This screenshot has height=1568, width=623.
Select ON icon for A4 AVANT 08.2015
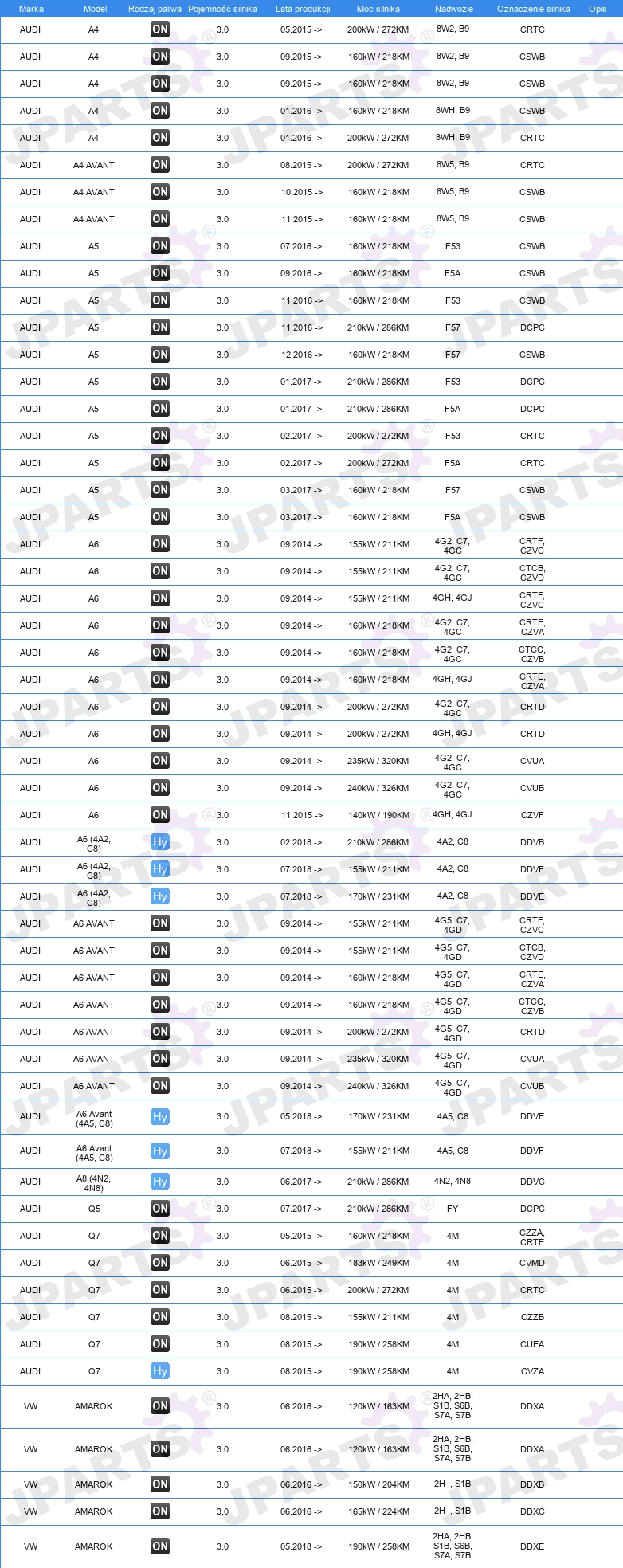(160, 165)
